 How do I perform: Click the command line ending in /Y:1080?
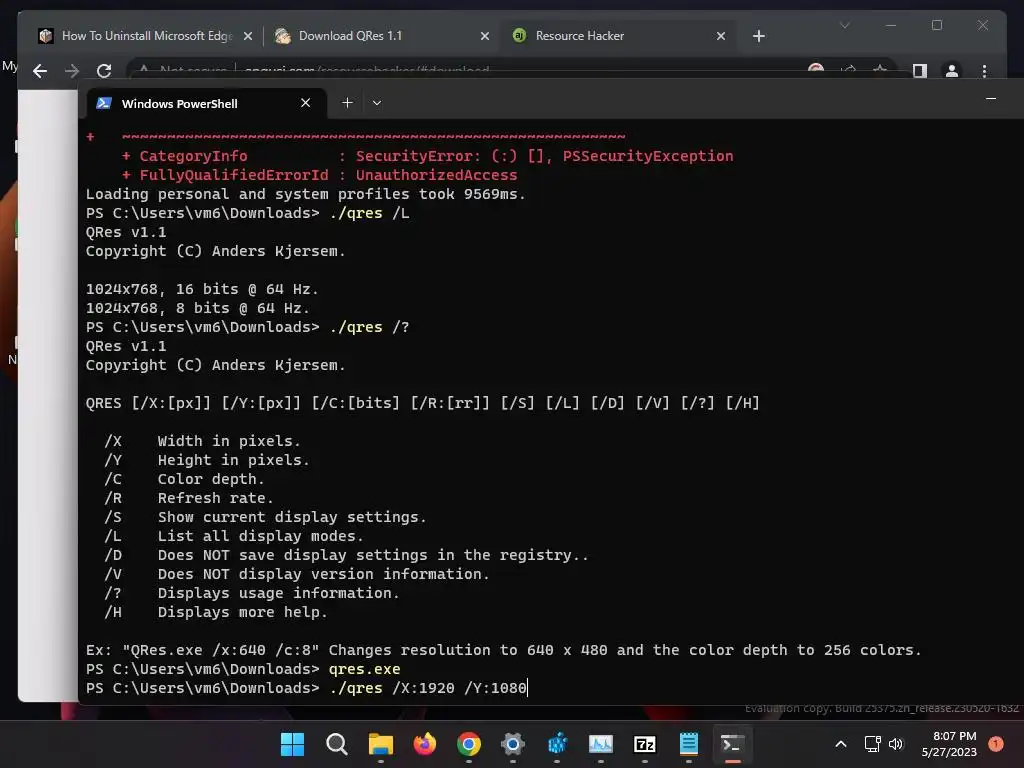coord(306,688)
